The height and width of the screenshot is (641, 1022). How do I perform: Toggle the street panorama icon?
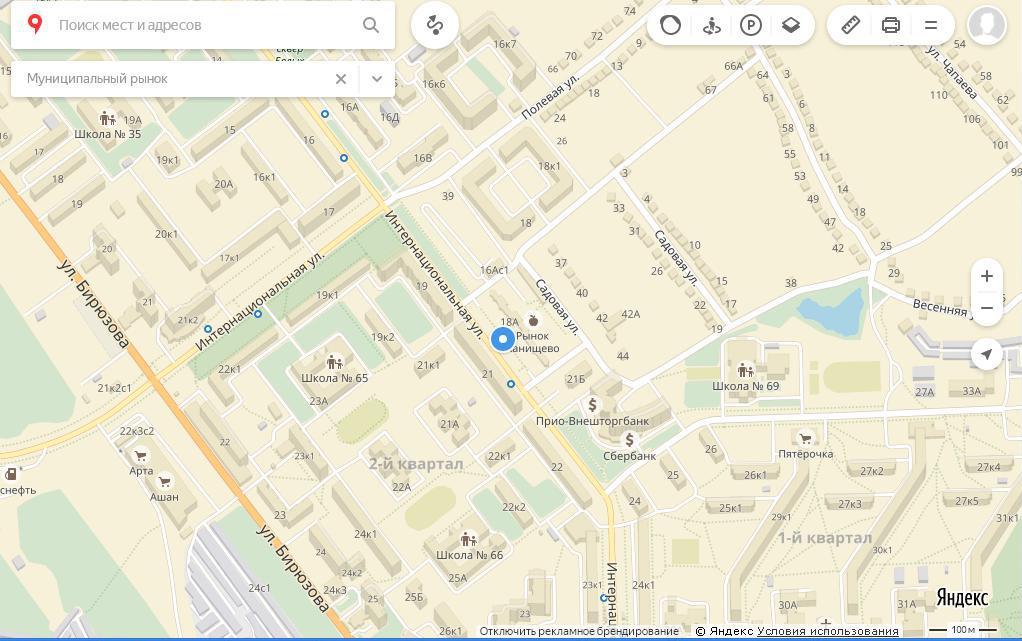(x=711, y=25)
